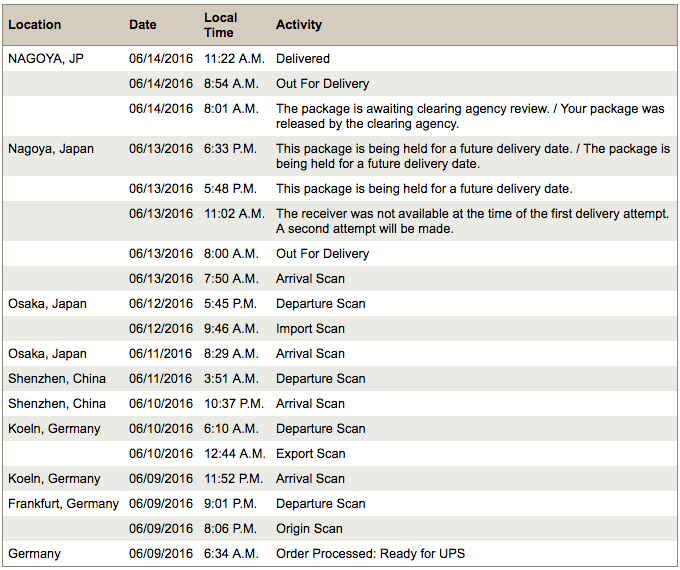Select the Delivered activity entry
Viewport: 680px width, 570px height.
point(303,59)
